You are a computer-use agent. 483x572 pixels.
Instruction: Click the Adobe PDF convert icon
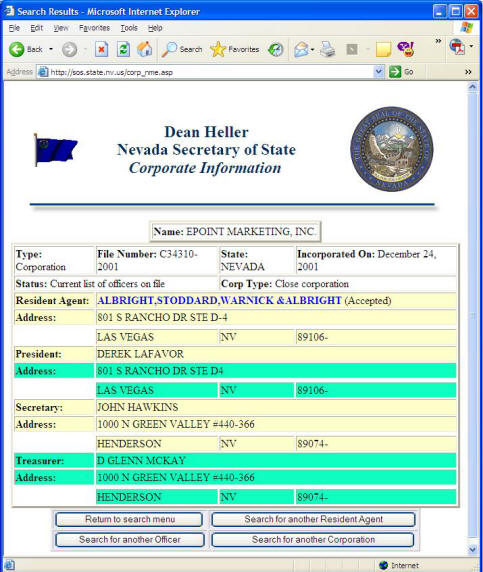[457, 47]
